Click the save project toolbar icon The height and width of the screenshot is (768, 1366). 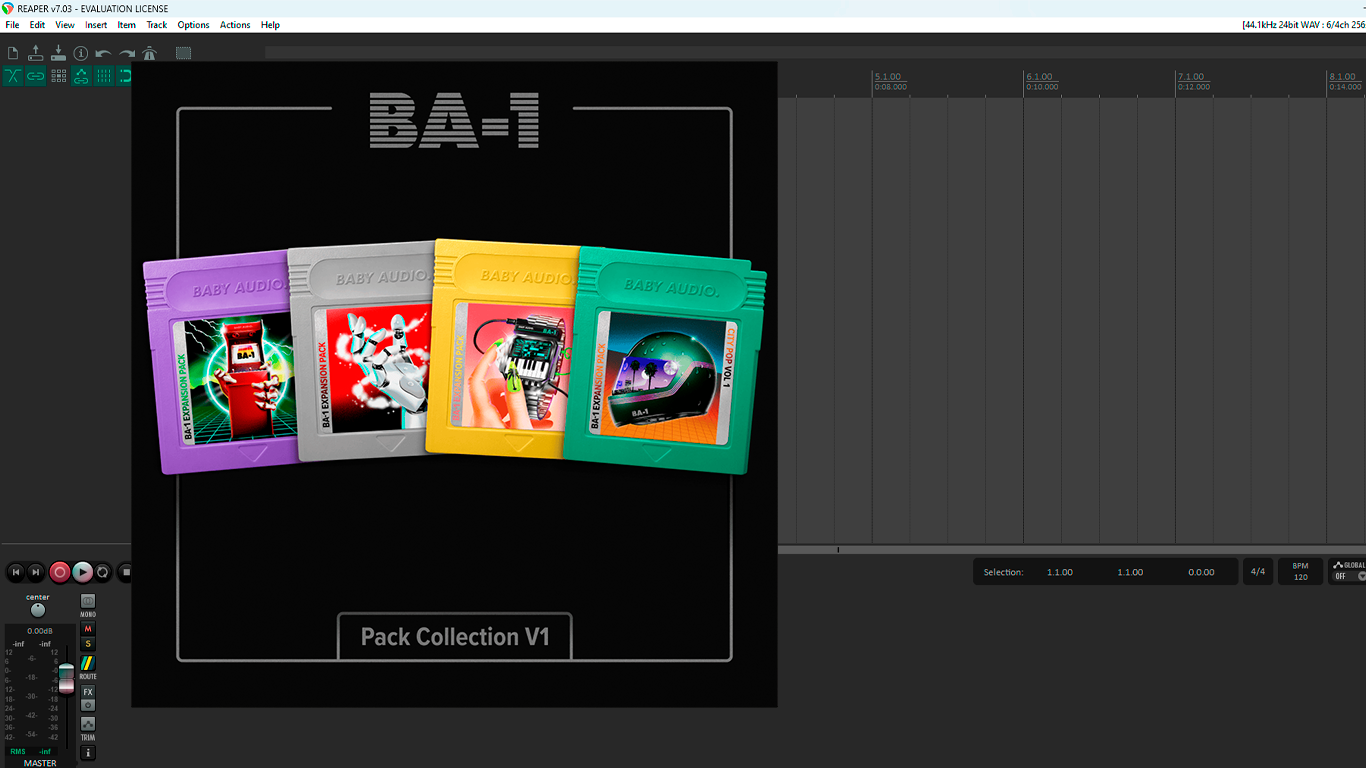pos(58,53)
